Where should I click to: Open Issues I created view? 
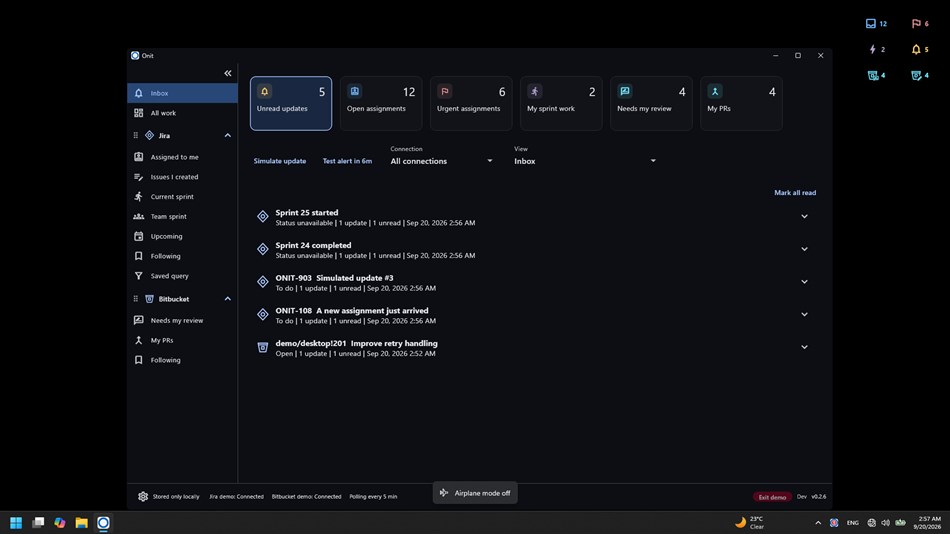(182, 177)
